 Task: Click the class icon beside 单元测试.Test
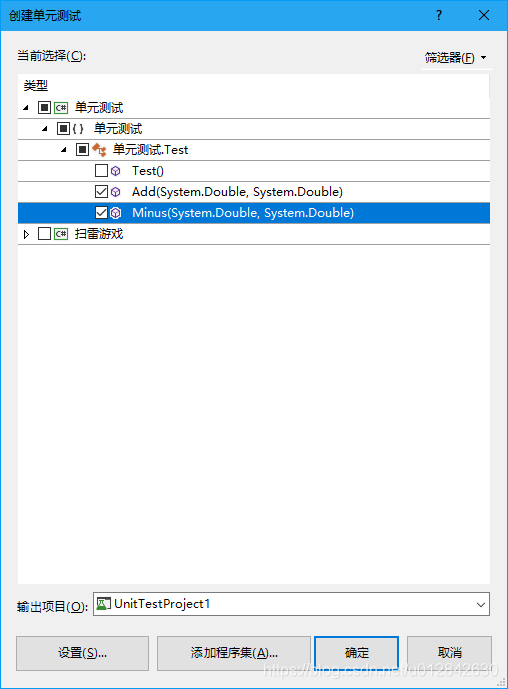click(99, 149)
